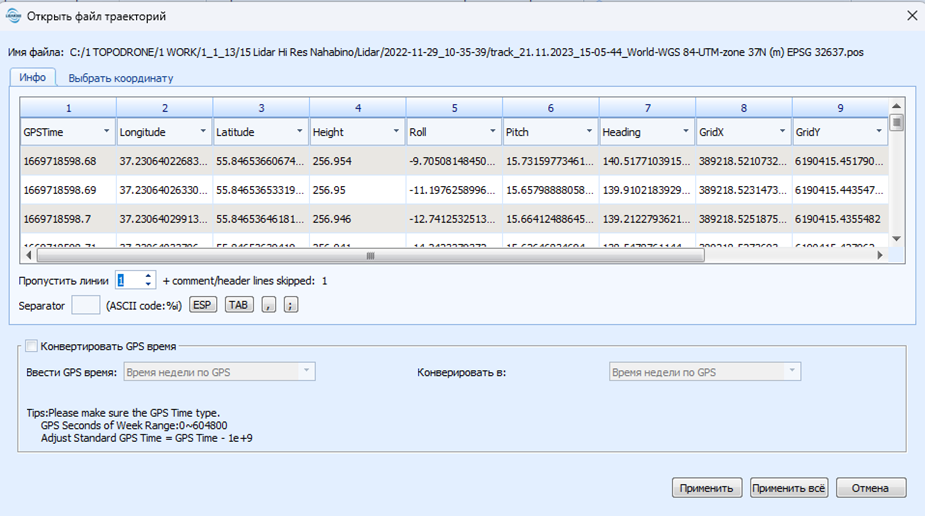
Task: Click the ESP separator button
Action: tap(202, 305)
